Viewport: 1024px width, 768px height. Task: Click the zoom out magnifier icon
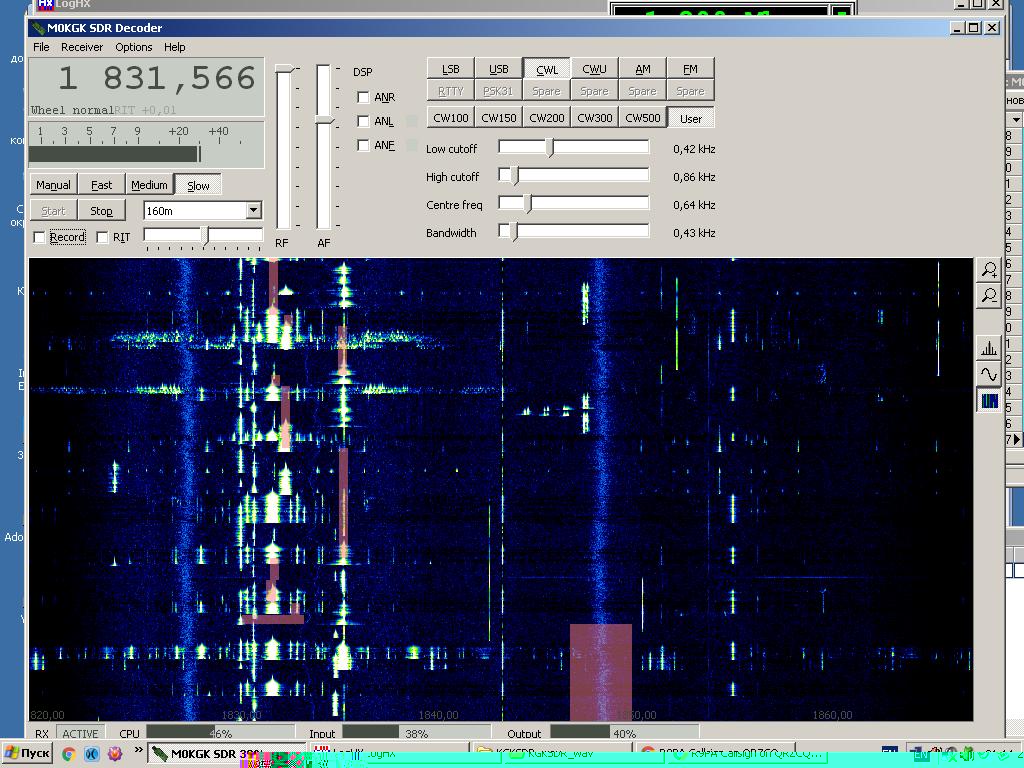point(988,296)
